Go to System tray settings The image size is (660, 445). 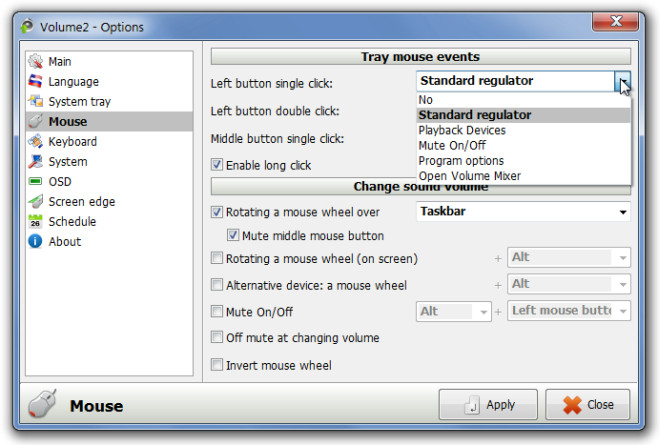click(x=109, y=101)
